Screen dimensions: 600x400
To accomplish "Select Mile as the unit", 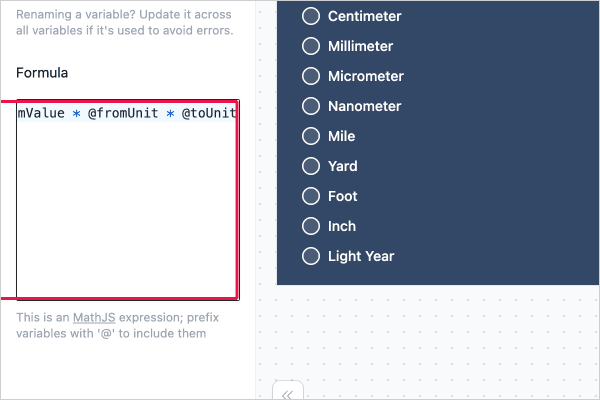I will point(311,136).
